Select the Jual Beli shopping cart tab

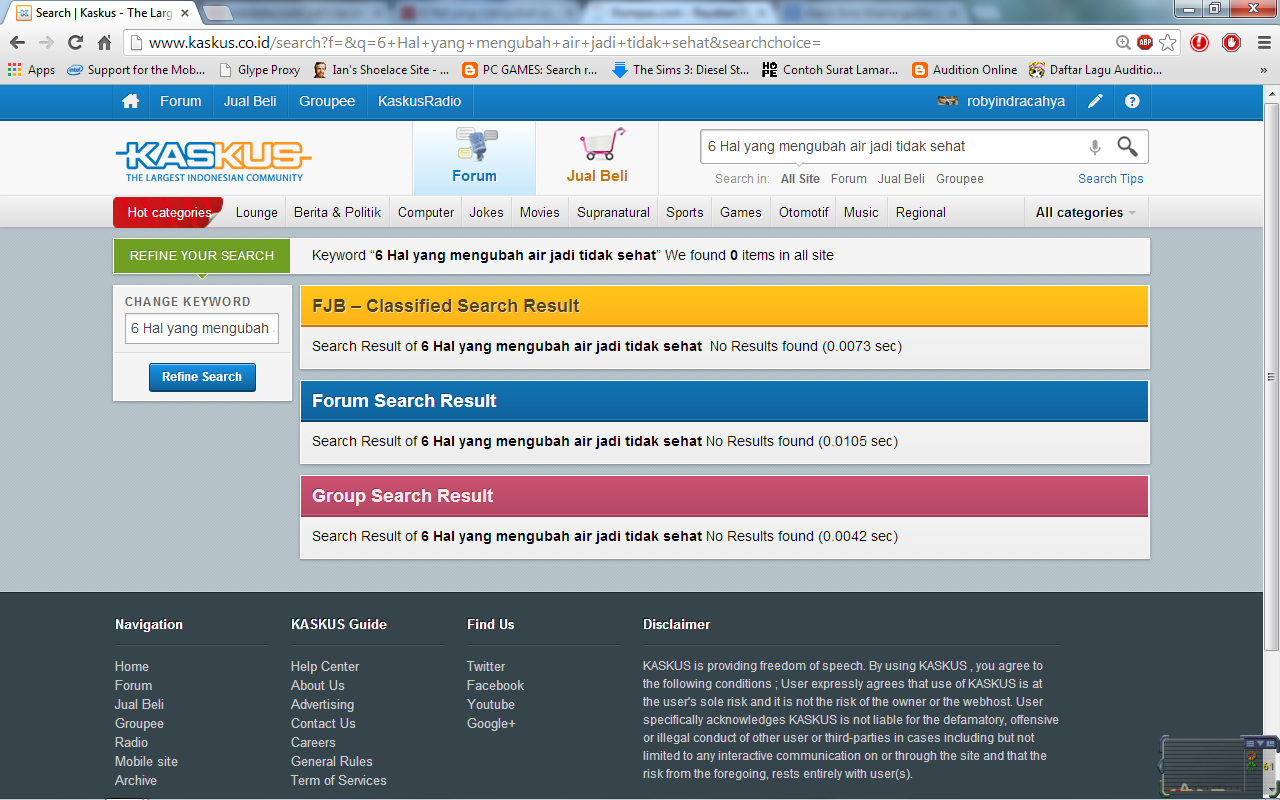pos(597,158)
